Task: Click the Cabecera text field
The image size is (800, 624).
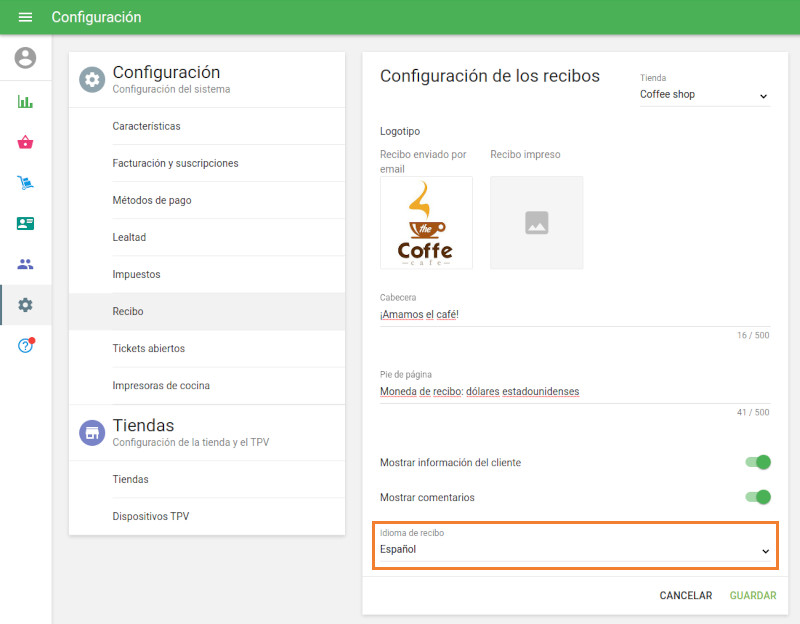Action: tap(574, 314)
